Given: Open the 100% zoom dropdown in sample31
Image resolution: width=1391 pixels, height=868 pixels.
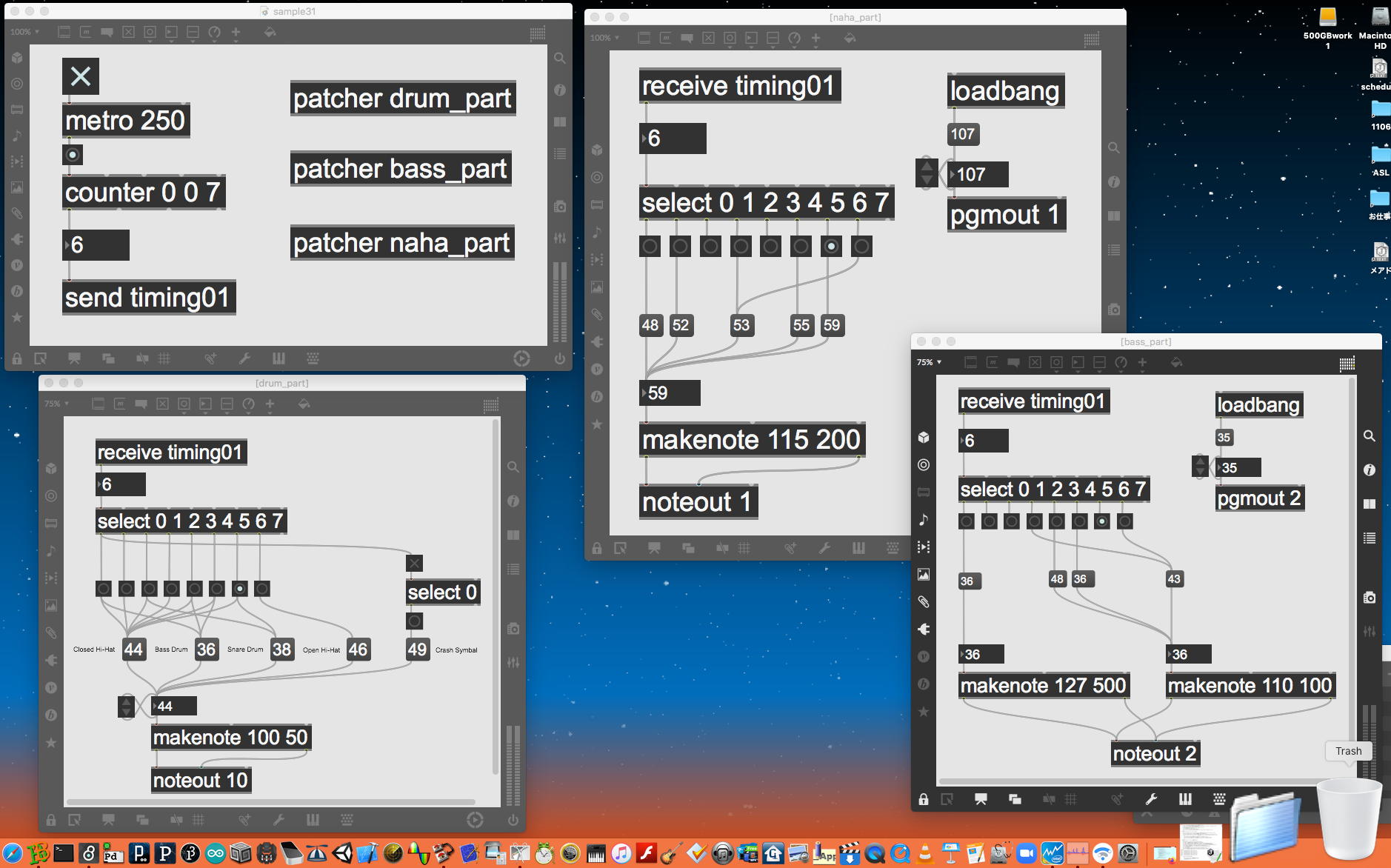Looking at the screenshot, I should pos(24,32).
